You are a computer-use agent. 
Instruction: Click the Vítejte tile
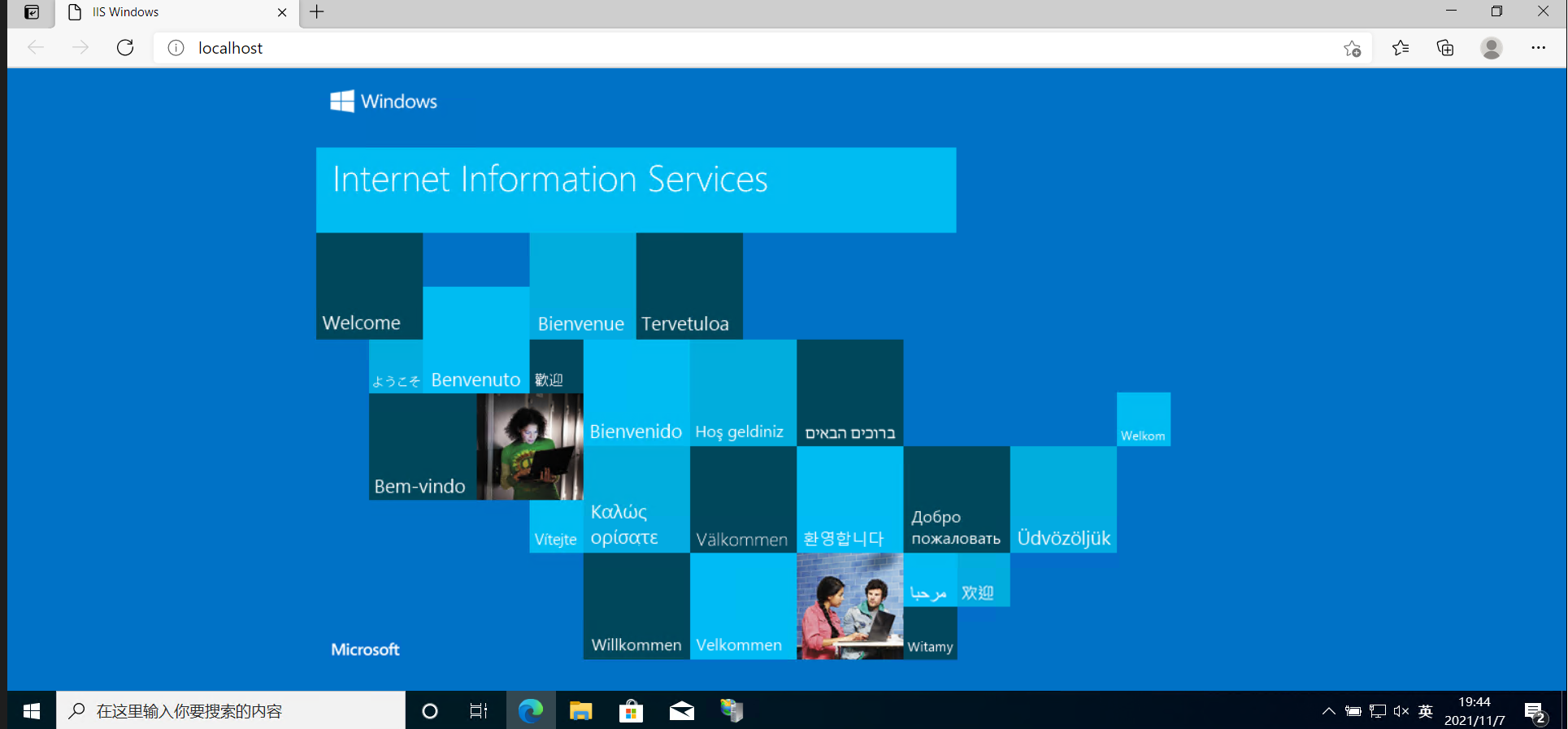[556, 527]
